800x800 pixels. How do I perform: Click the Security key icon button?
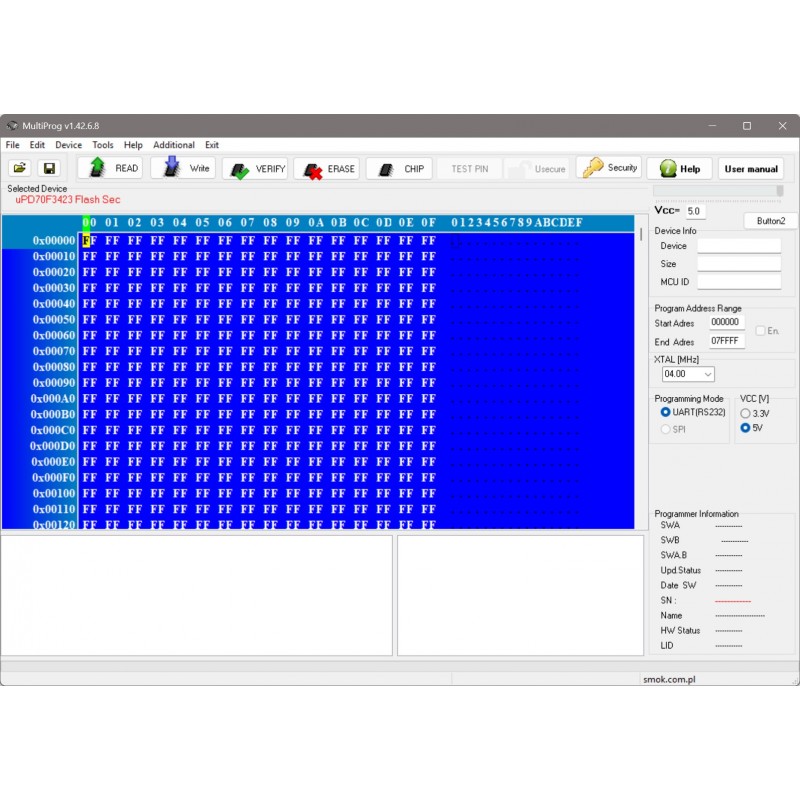pos(609,168)
